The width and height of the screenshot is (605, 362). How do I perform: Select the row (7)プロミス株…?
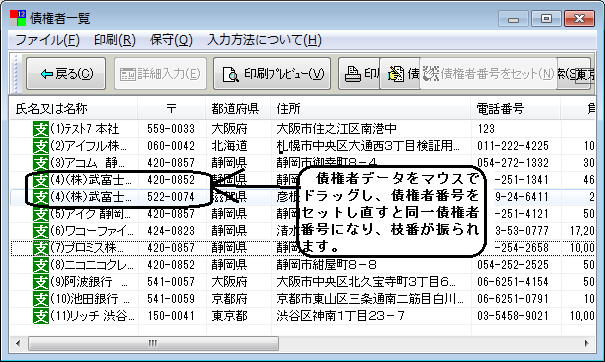(302, 248)
